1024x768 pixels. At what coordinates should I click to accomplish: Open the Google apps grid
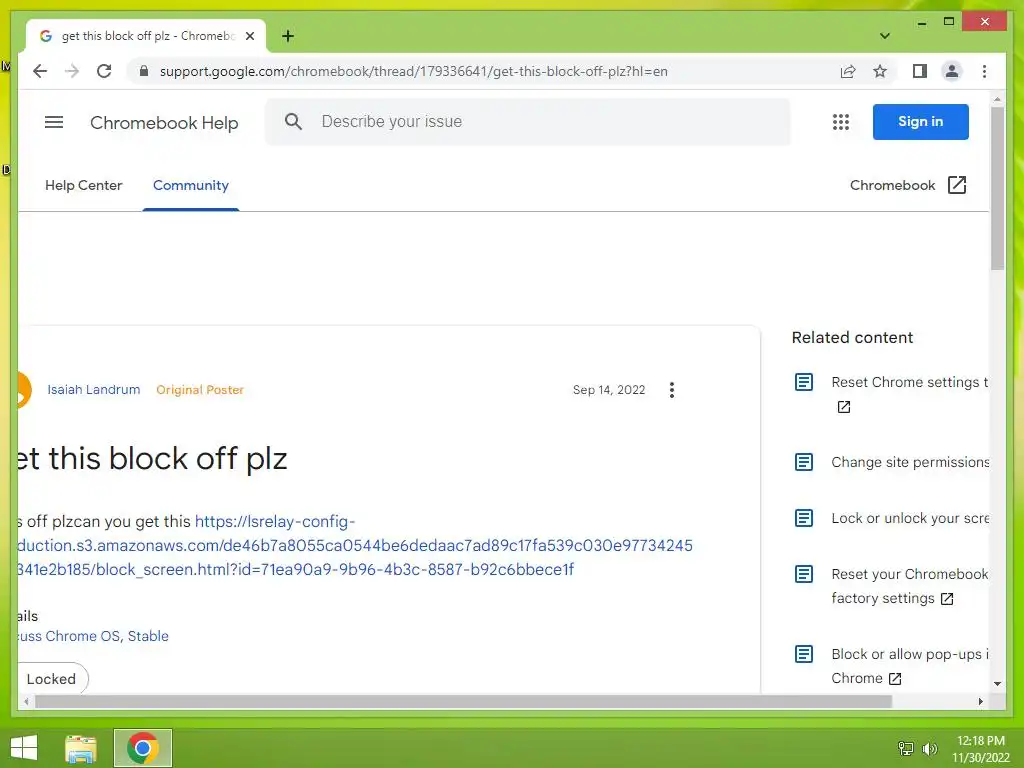[840, 122]
